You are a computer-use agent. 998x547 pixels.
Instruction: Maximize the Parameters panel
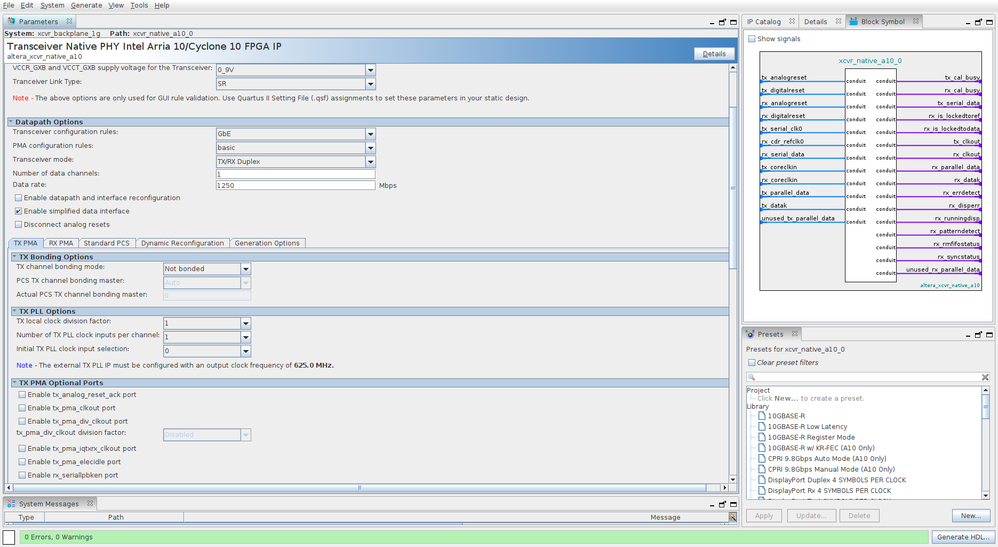(x=733, y=22)
